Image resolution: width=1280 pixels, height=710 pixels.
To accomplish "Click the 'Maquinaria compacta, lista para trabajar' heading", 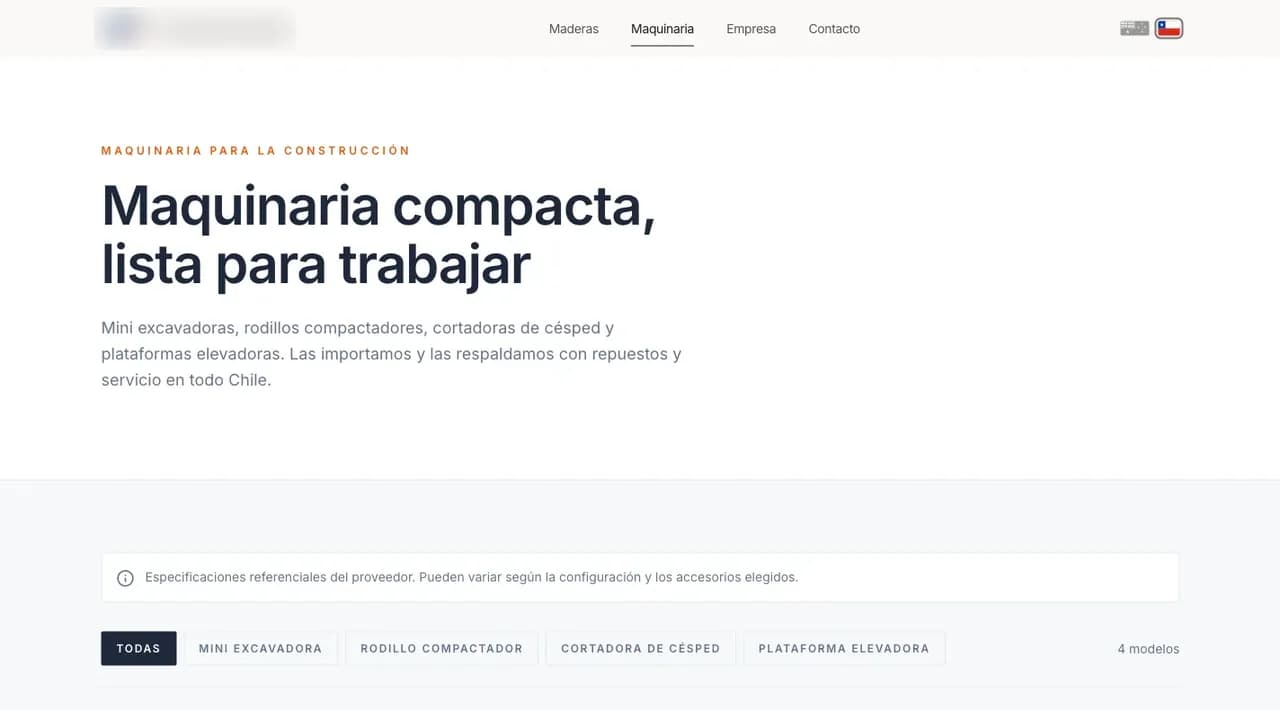I will pyautogui.click(x=379, y=234).
